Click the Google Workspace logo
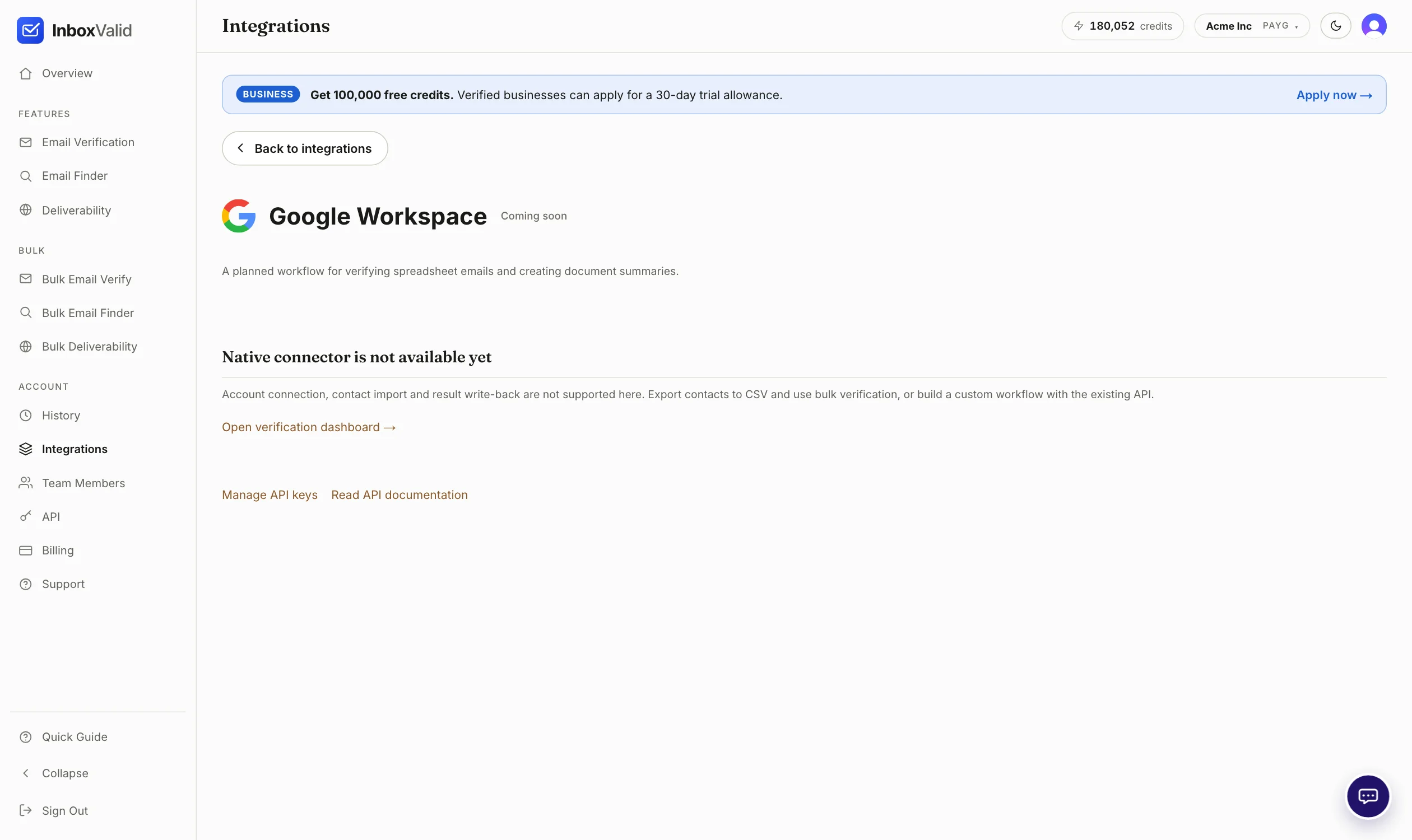Viewport: 1412px width, 840px height. tap(239, 216)
